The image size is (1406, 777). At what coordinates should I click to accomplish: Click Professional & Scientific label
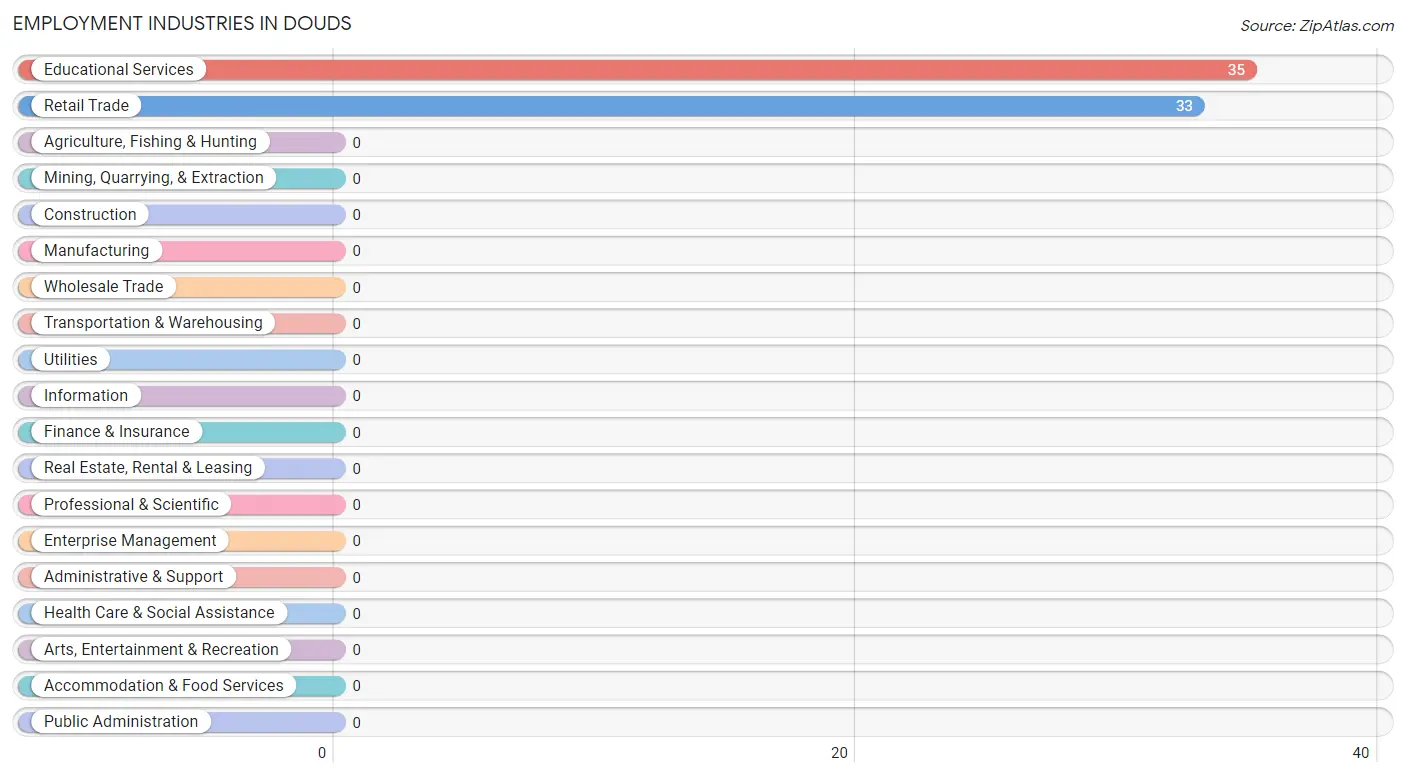point(131,505)
